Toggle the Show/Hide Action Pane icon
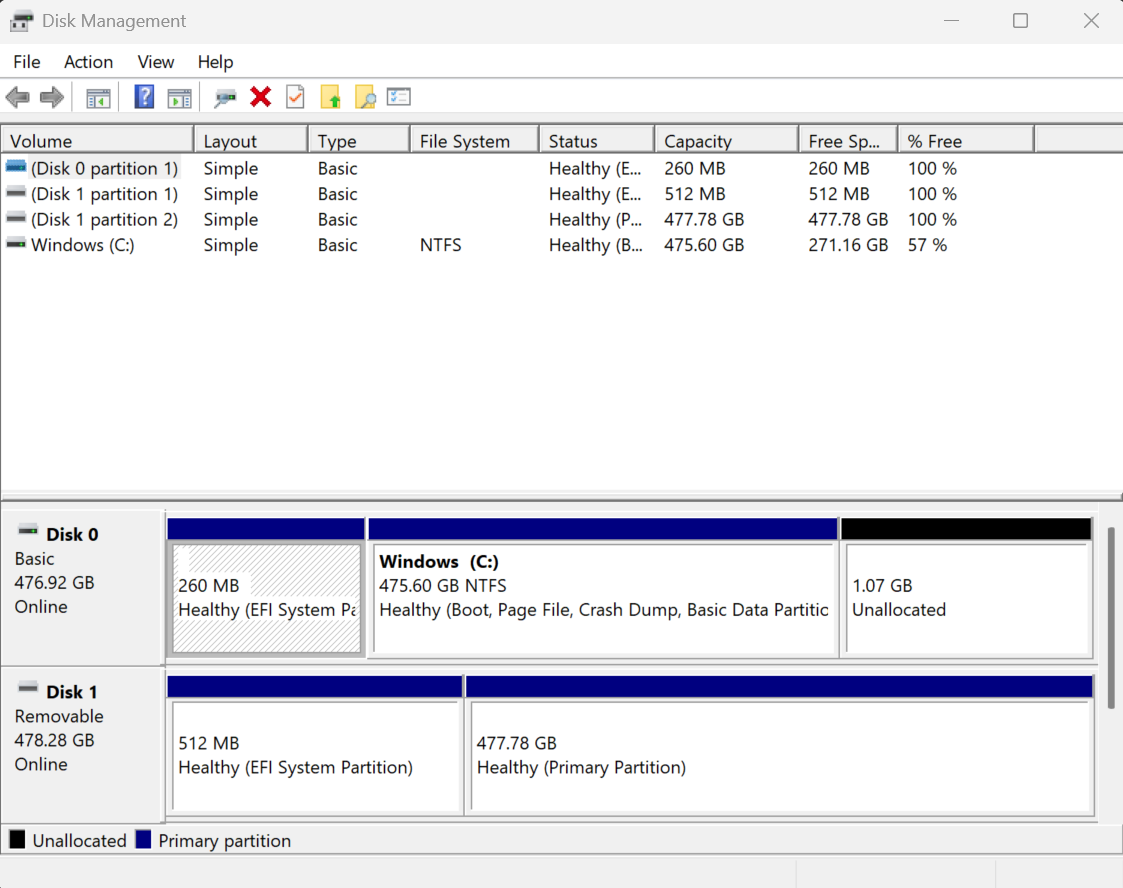Image resolution: width=1123 pixels, height=888 pixels. pyautogui.click(x=179, y=97)
